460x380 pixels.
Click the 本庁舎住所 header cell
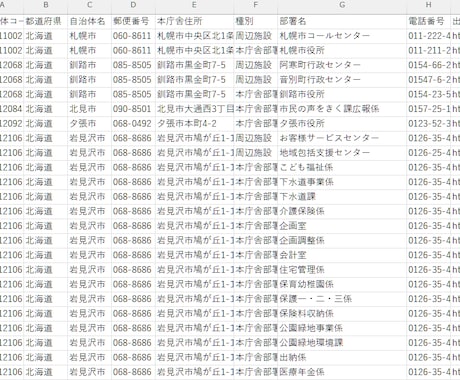tap(194, 21)
